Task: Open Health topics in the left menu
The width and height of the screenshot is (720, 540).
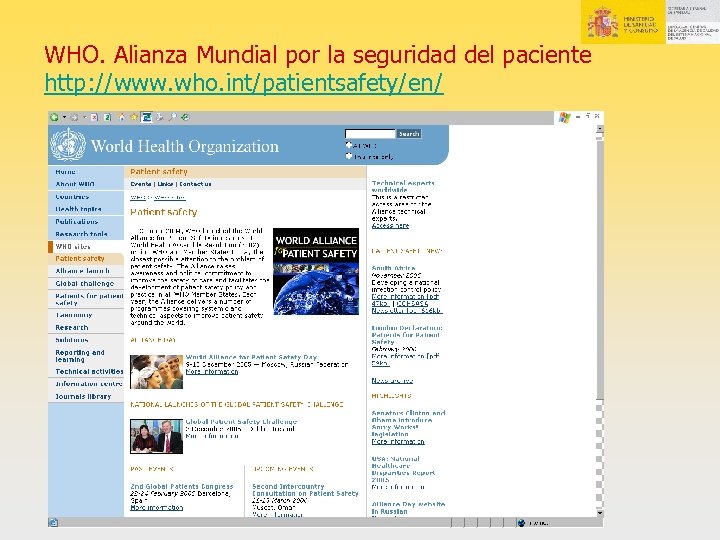Action: coord(78,209)
